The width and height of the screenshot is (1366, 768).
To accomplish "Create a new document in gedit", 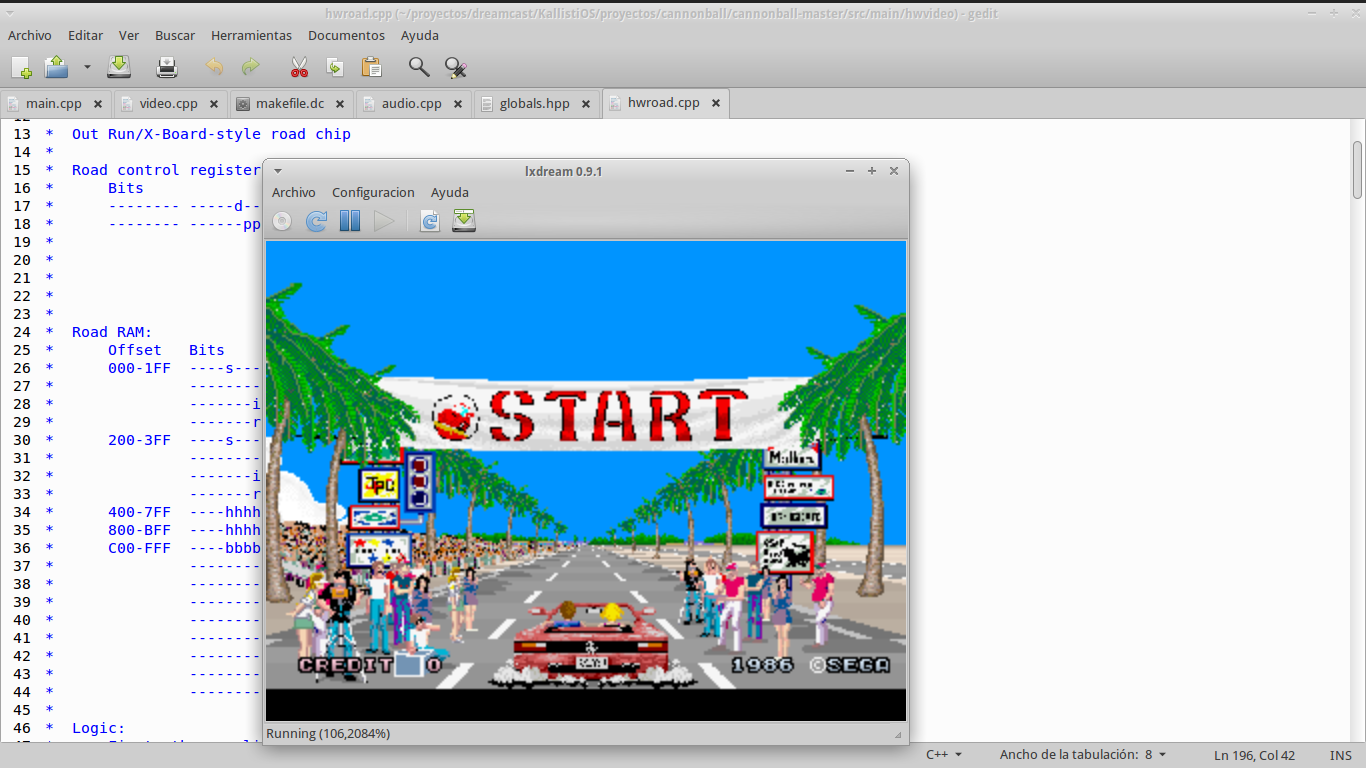I will pos(21,67).
